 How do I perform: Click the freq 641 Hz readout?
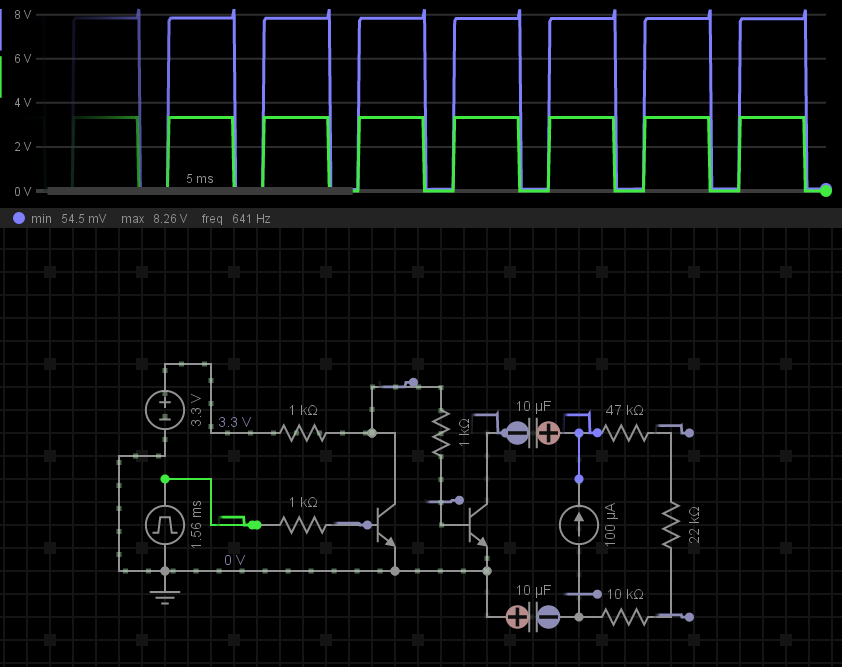(236, 219)
